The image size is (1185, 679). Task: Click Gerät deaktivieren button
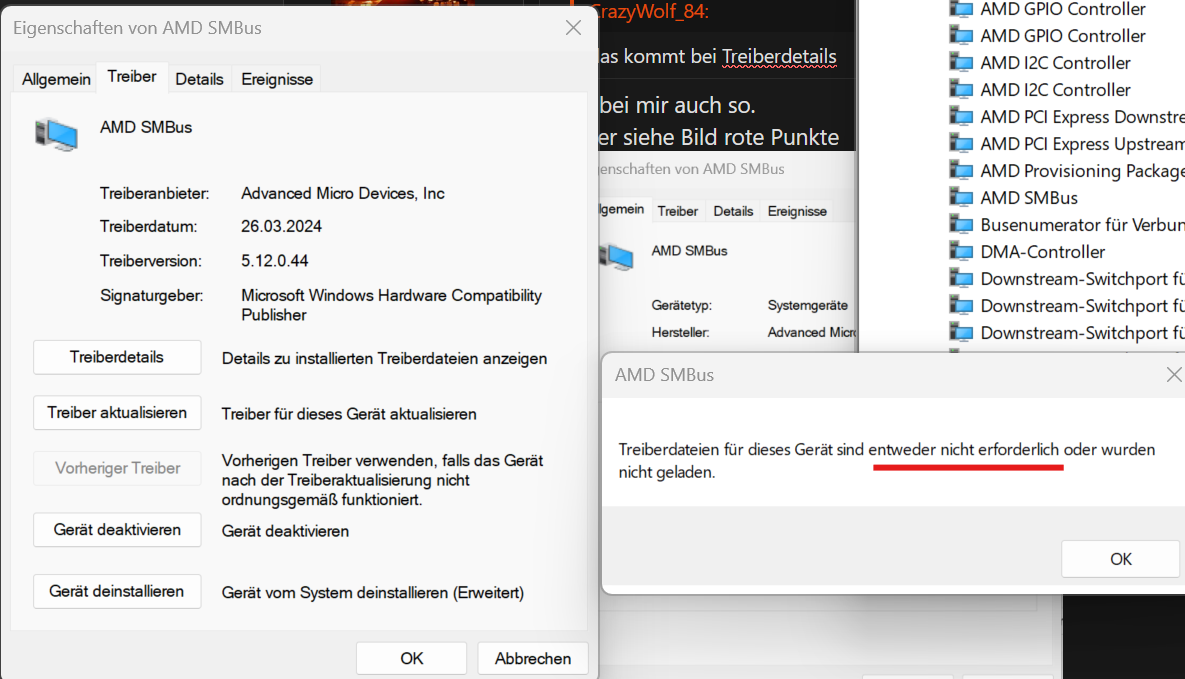(117, 530)
